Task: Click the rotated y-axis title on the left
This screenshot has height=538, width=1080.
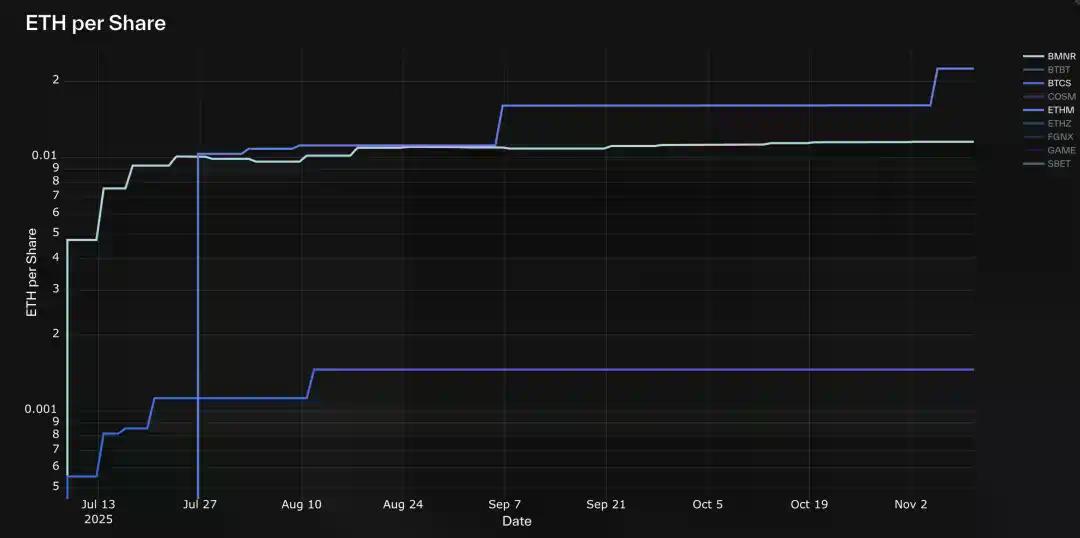Action: (32, 272)
